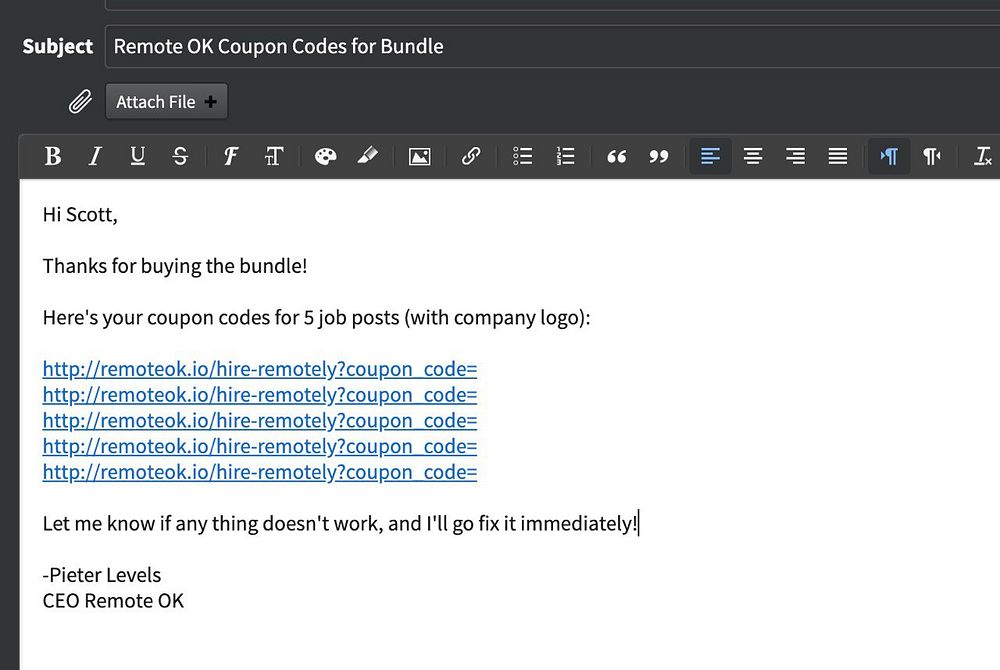The width and height of the screenshot is (1000, 670).
Task: Edit the Subject input field
Action: [552, 47]
